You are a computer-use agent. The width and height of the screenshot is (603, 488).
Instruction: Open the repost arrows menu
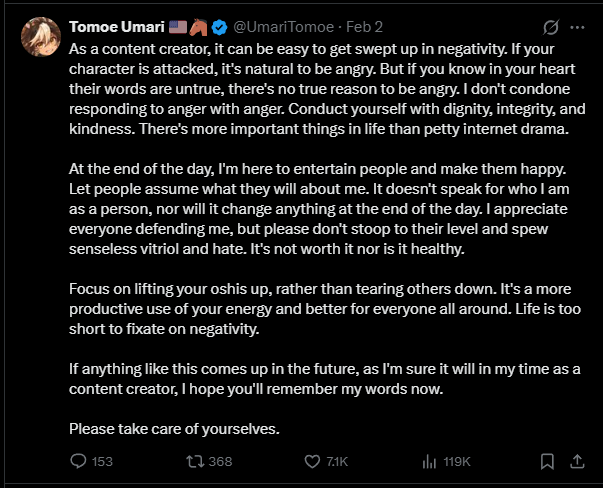pos(196,461)
